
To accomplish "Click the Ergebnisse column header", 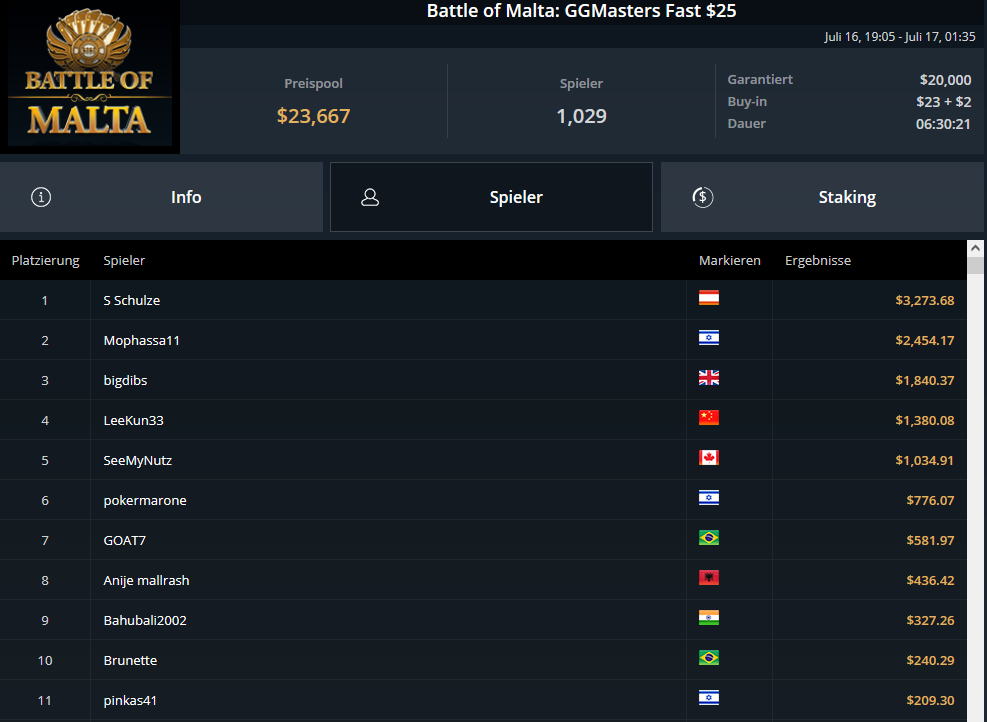I will tap(818, 261).
